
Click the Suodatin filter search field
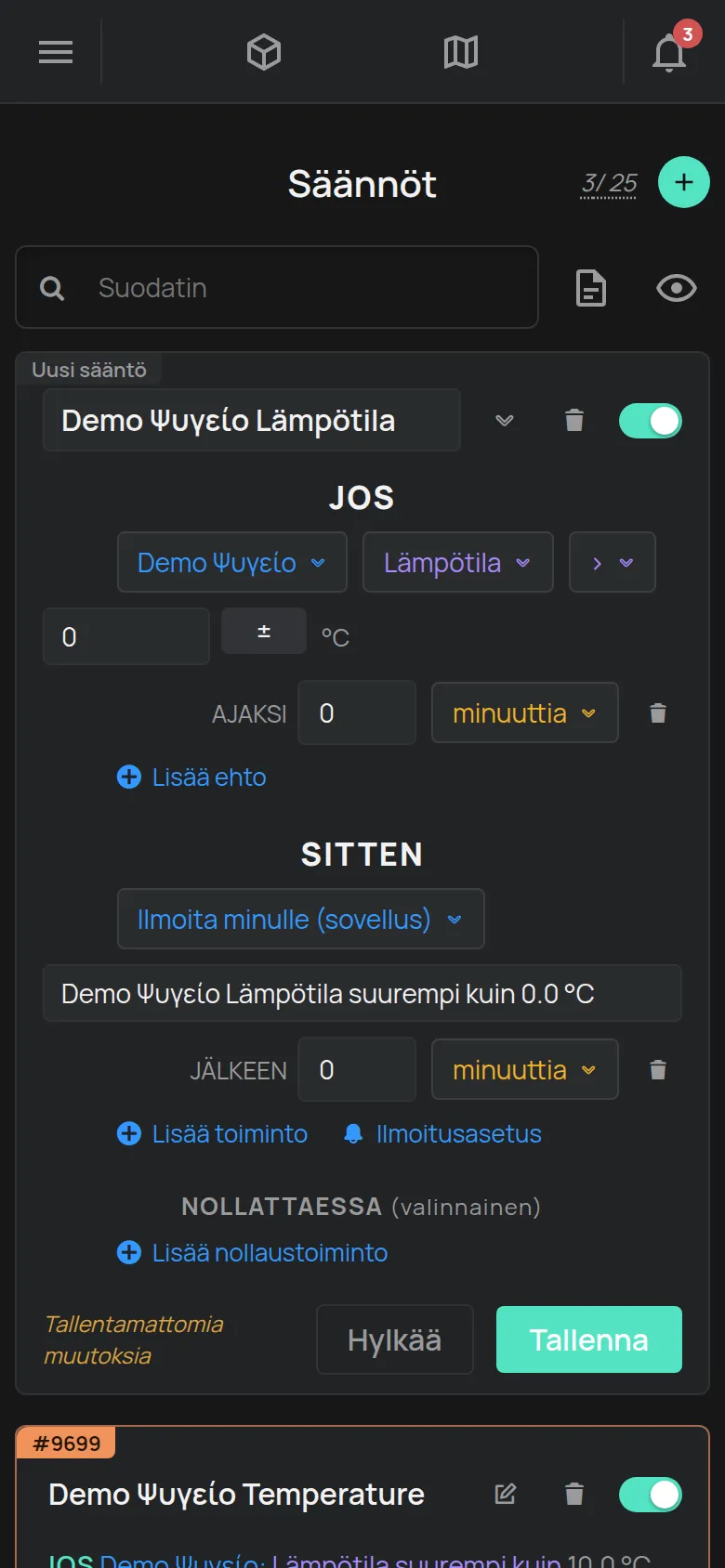pos(277,287)
